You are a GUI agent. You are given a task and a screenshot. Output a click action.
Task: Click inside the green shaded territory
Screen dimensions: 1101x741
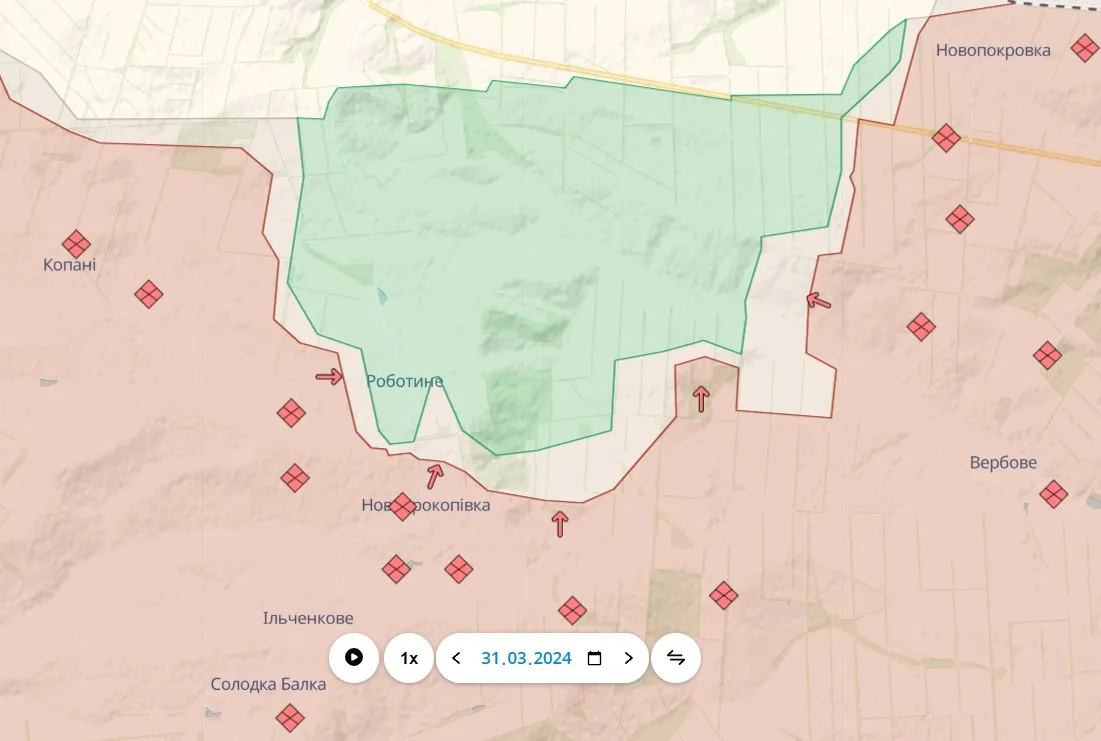[x=560, y=220]
